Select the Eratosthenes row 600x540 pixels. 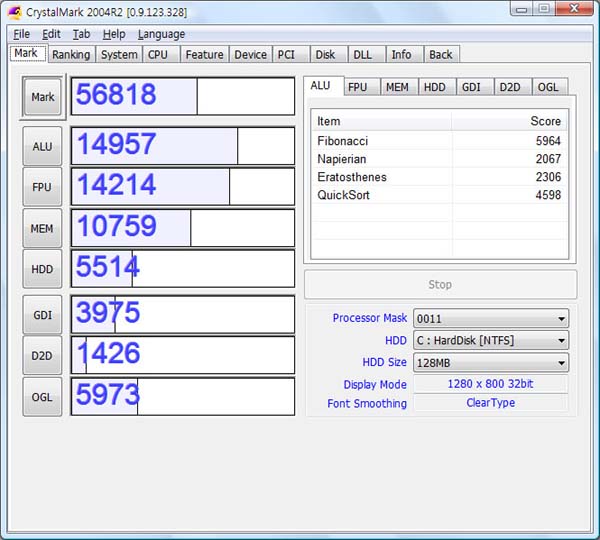pyautogui.click(x=439, y=177)
